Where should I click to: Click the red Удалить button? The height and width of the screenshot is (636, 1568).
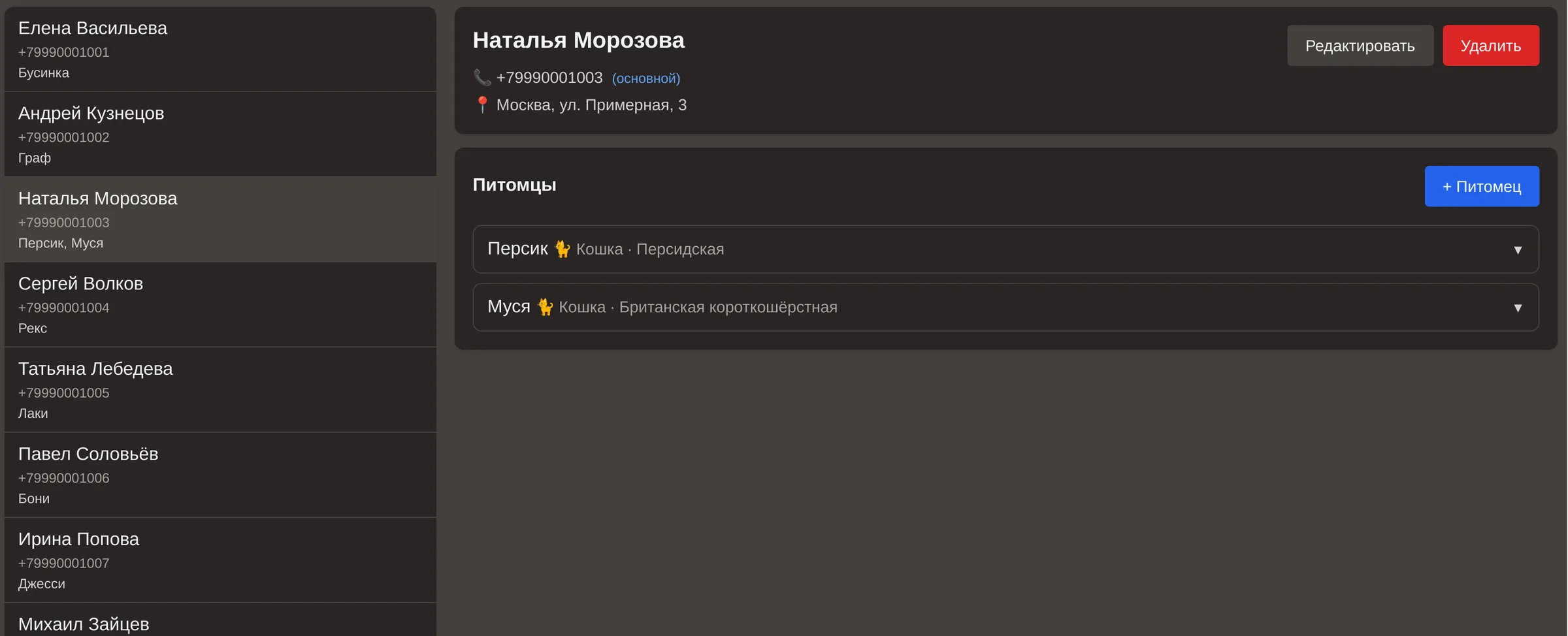coord(1491,46)
